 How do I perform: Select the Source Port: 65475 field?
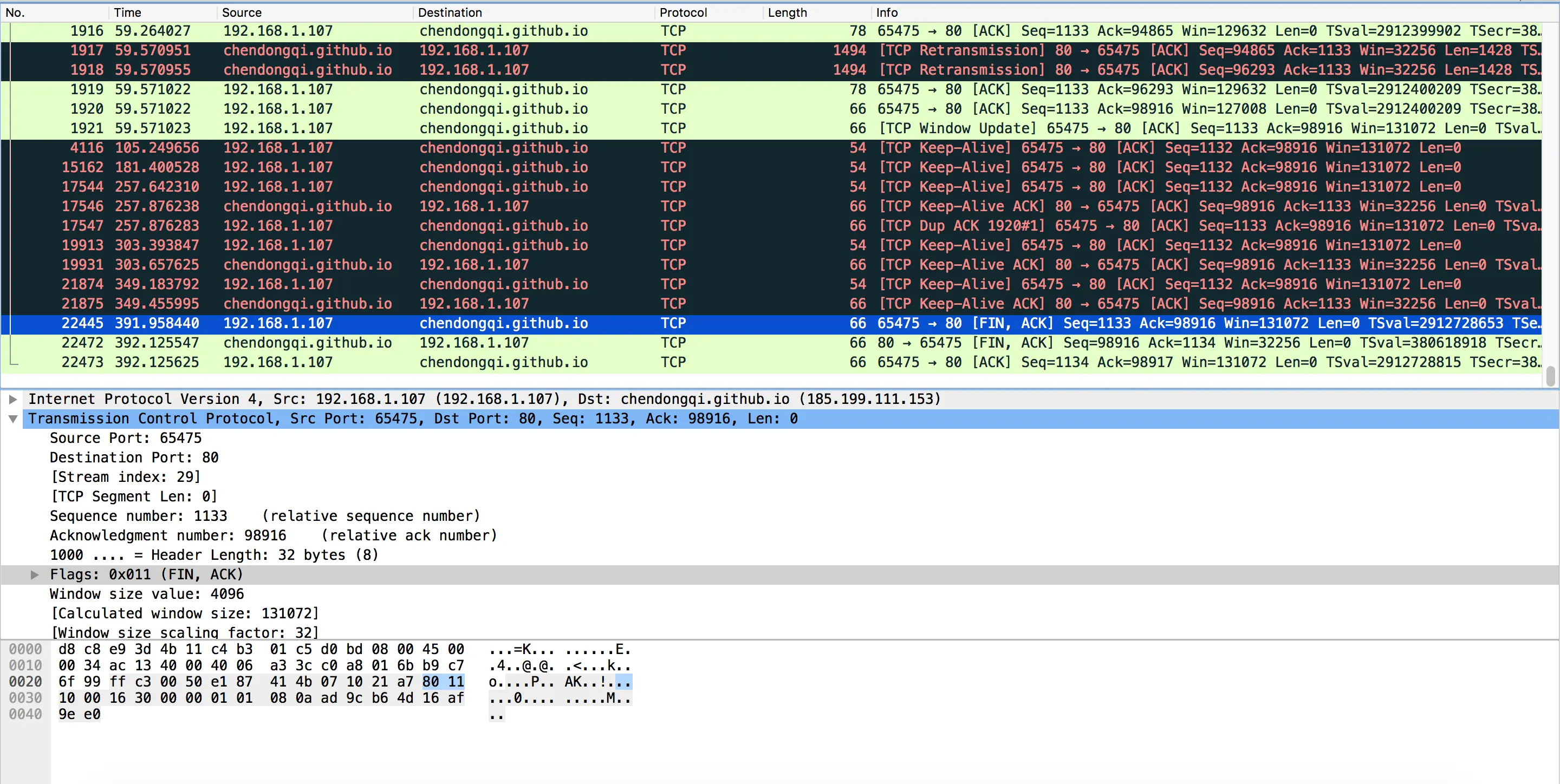point(125,439)
